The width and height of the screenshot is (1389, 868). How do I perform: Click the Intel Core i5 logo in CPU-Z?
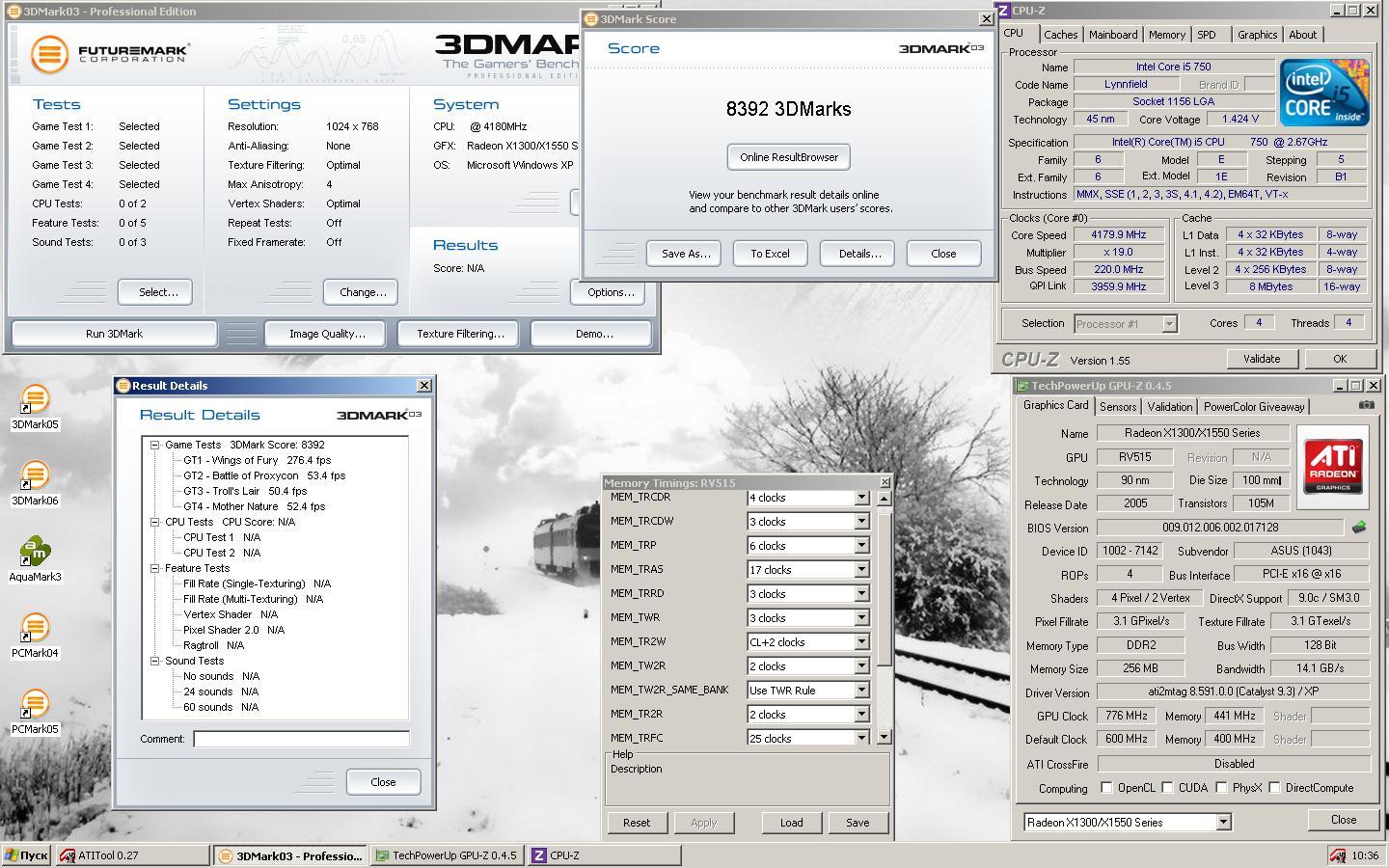tap(1324, 93)
